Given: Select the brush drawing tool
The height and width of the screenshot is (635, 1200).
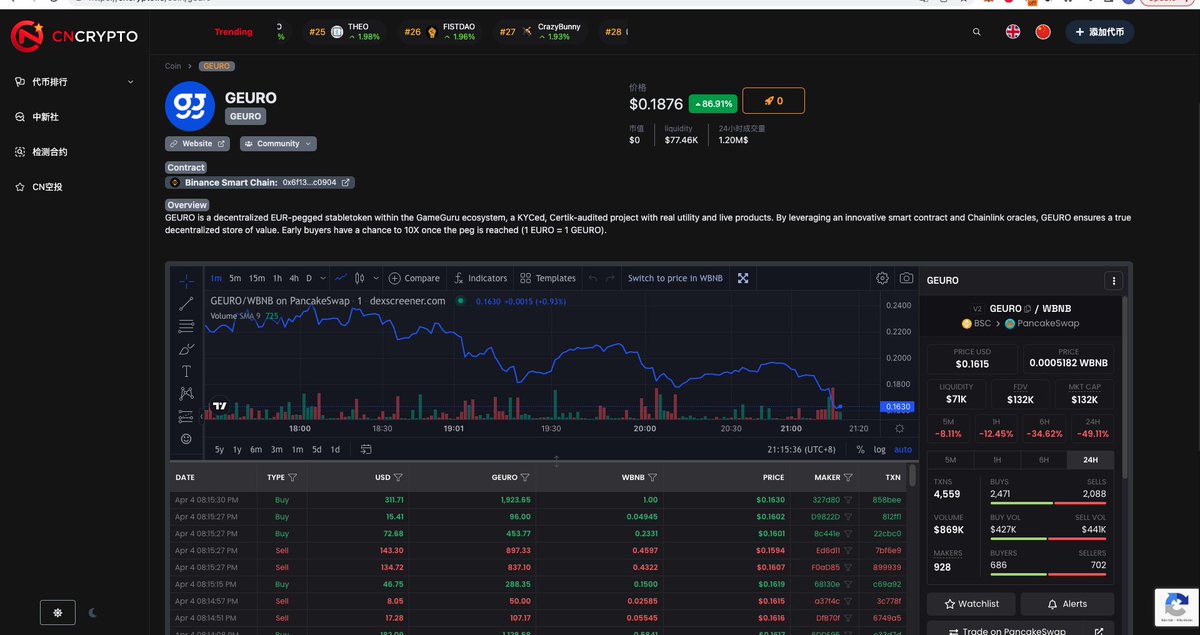Looking at the screenshot, I should pyautogui.click(x=186, y=349).
